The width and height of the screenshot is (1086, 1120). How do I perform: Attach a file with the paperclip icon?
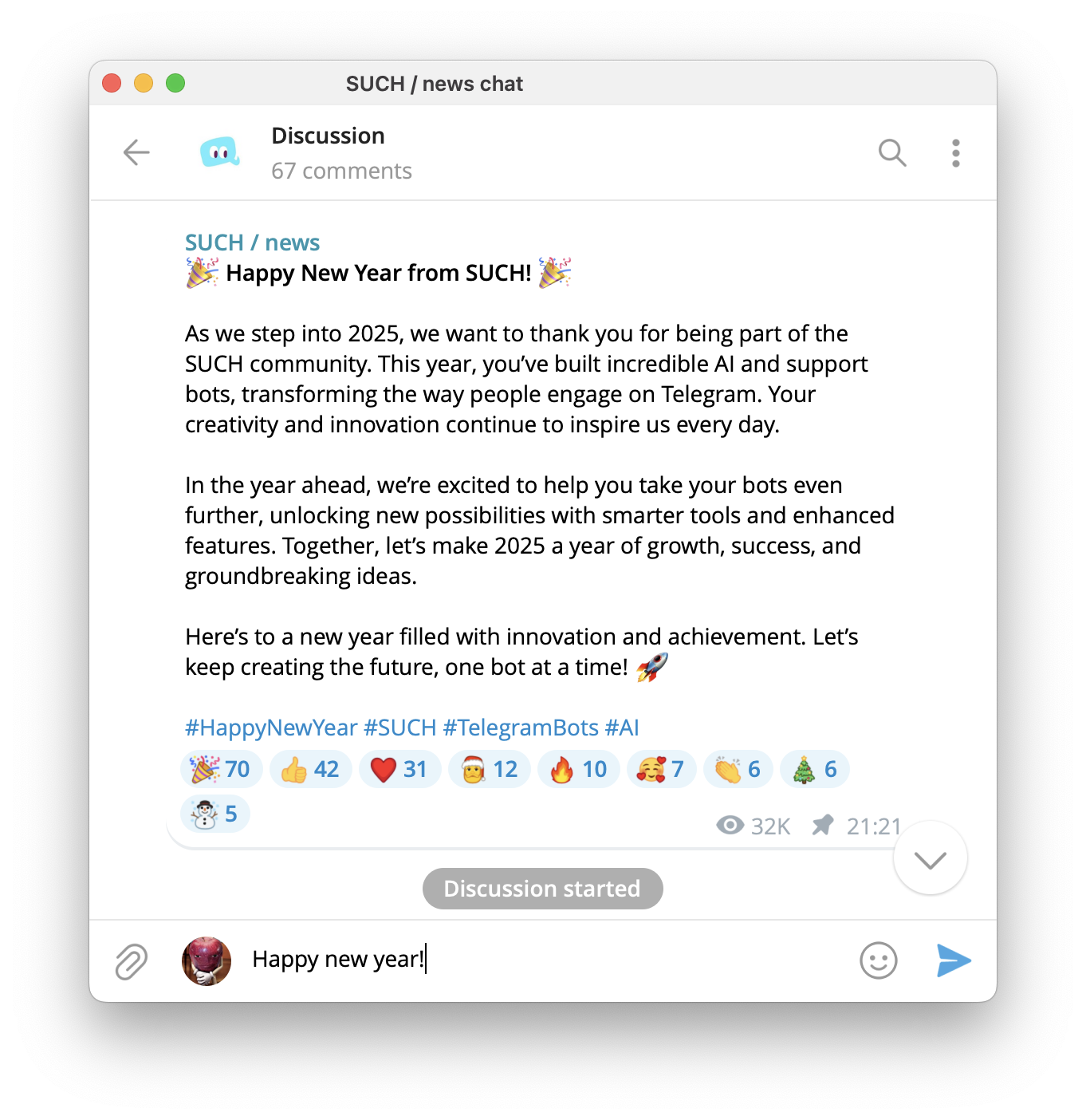[x=132, y=961]
